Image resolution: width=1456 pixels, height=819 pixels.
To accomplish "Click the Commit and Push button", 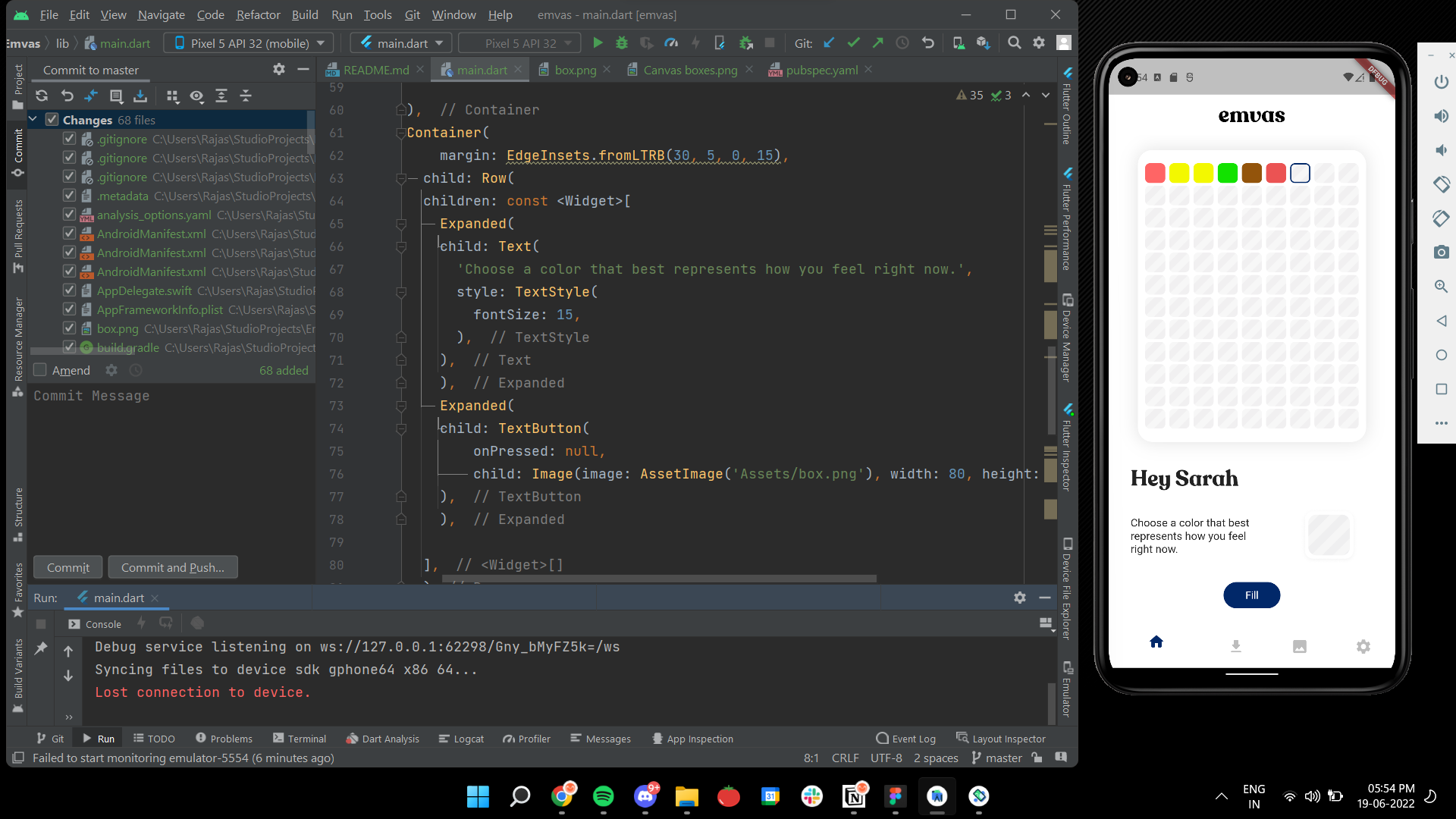I will tap(173, 567).
